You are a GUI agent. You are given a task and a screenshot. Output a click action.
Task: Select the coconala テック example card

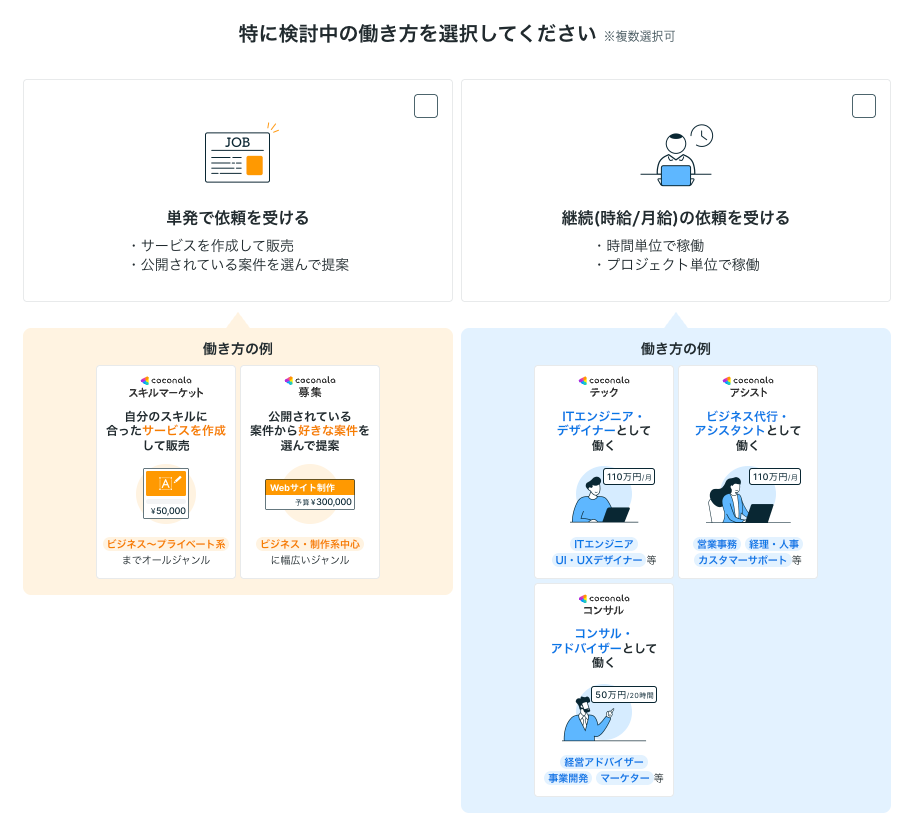(x=604, y=471)
